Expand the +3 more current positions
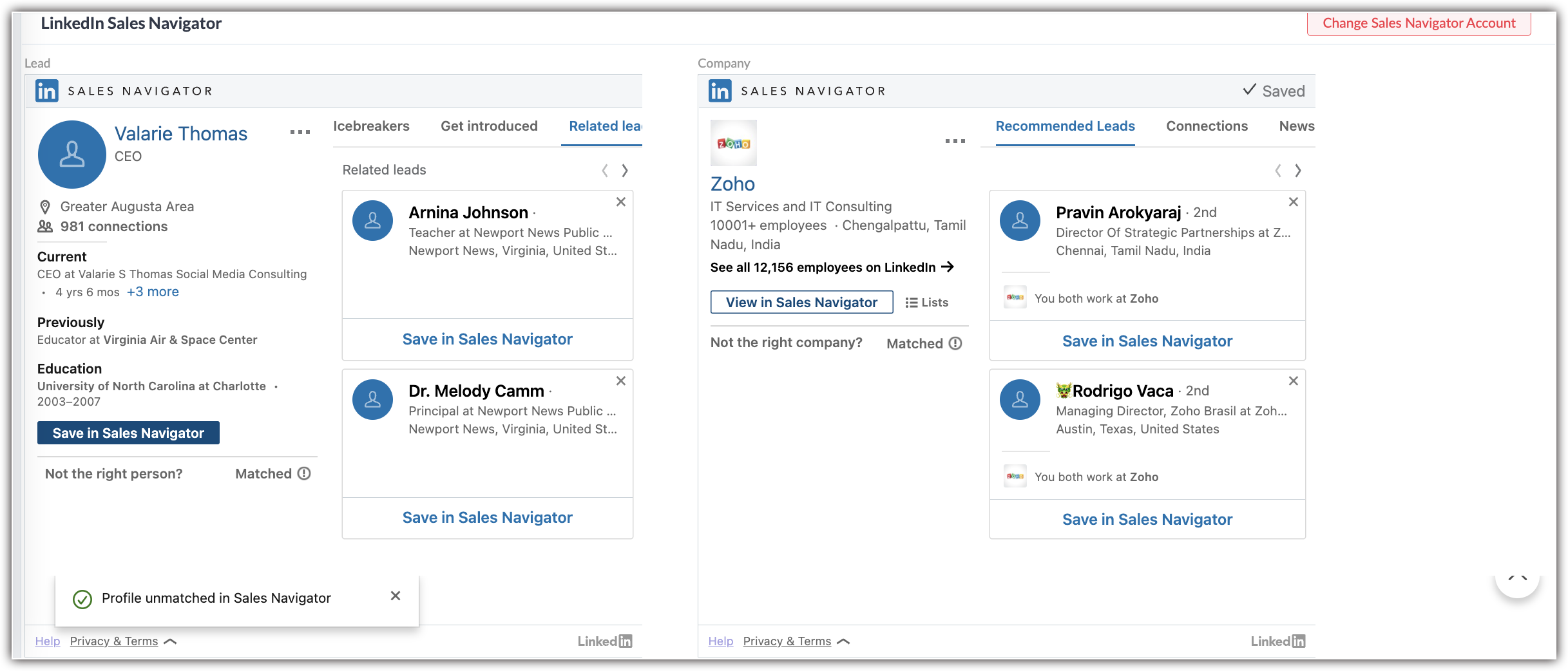 pos(153,292)
